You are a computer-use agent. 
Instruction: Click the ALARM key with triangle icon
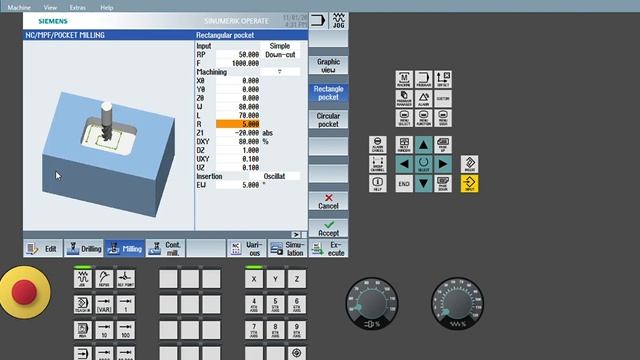[x=423, y=98]
